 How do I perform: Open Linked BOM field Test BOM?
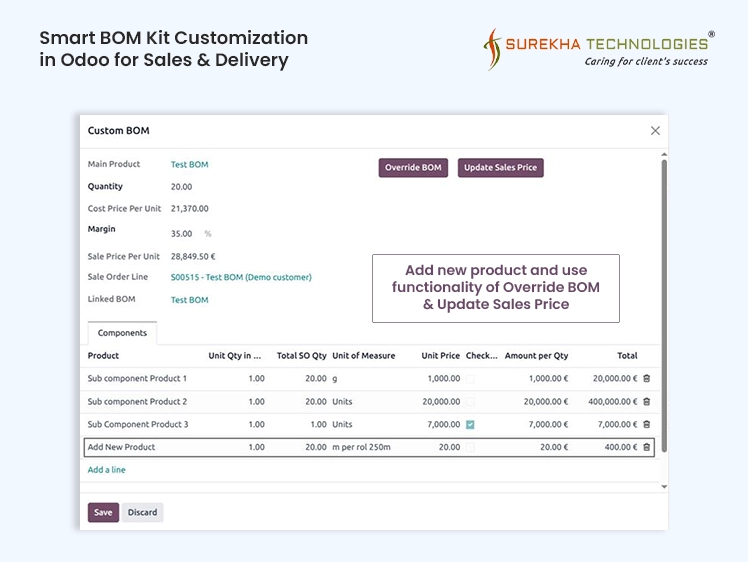point(189,300)
